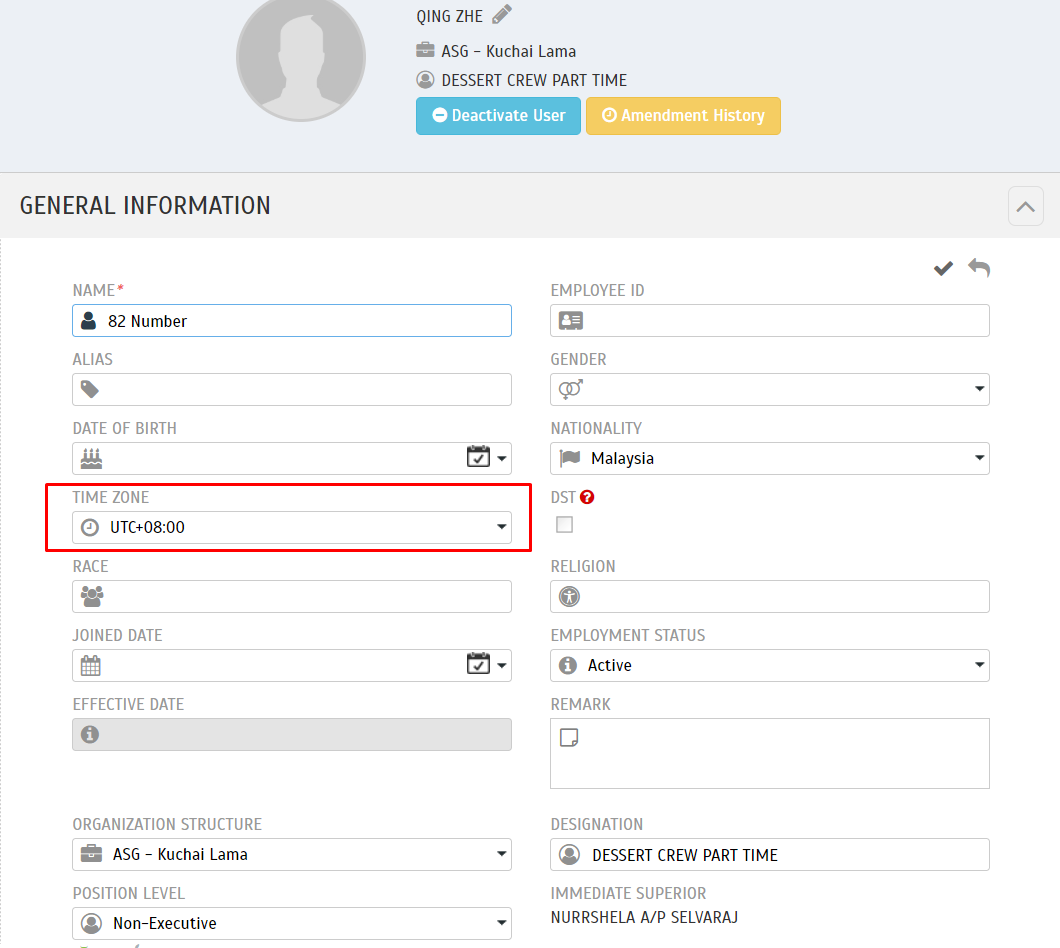This screenshot has width=1060, height=948.
Task: Open the Amendment History
Action: [x=683, y=116]
